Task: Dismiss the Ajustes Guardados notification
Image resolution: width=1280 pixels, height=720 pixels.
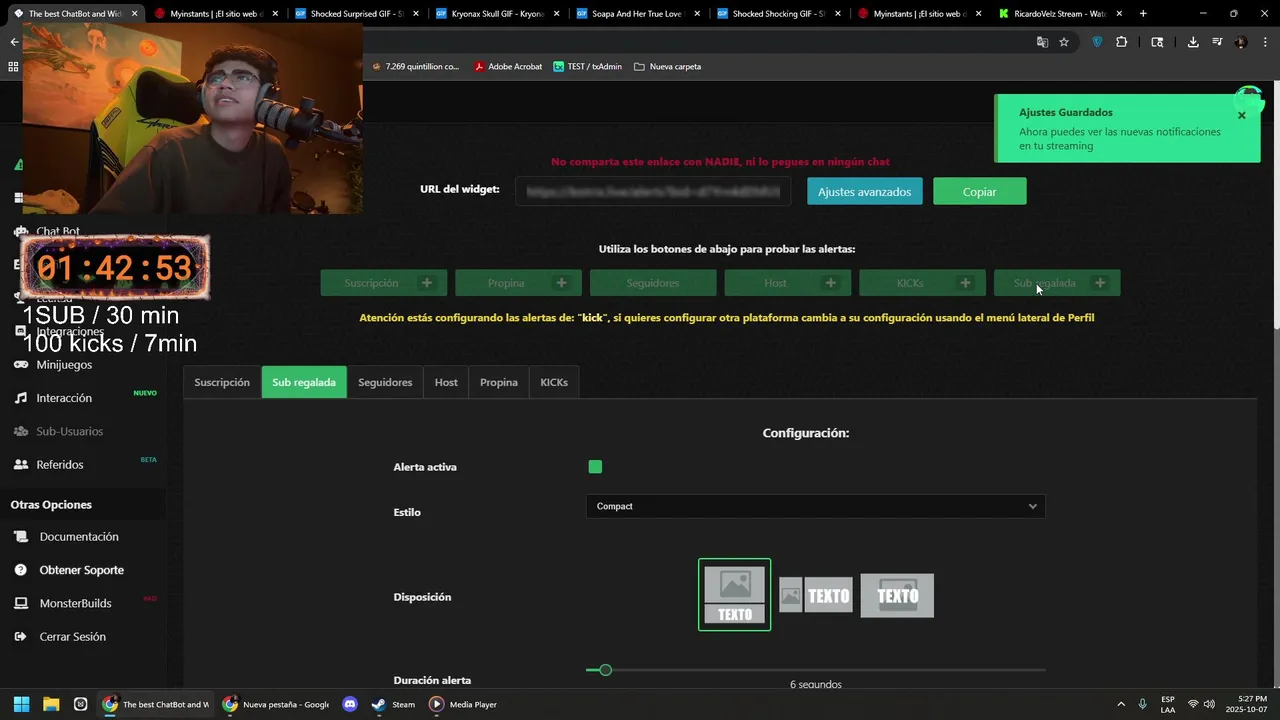Action: [x=1242, y=115]
